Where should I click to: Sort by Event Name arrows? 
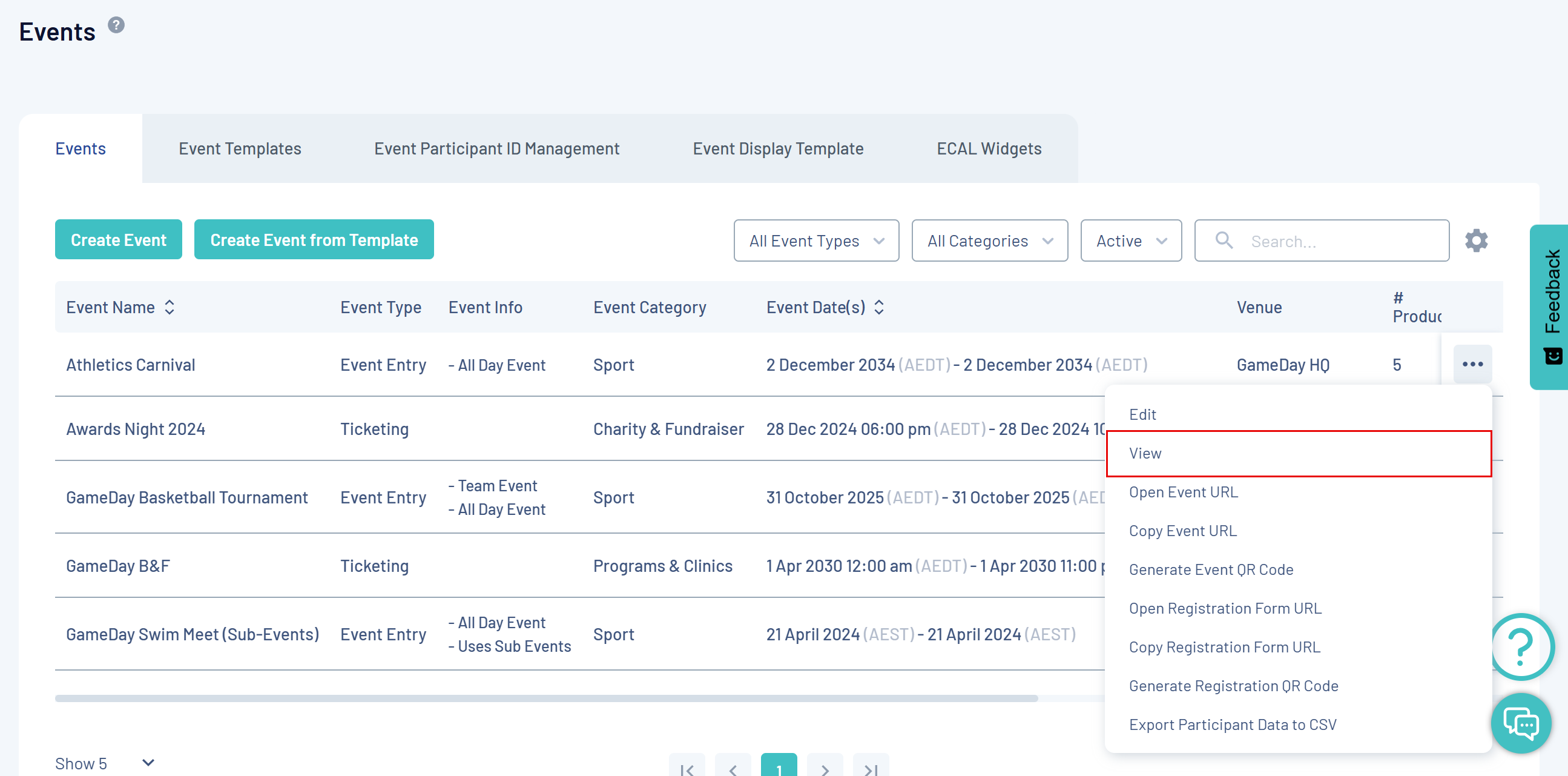pos(170,307)
